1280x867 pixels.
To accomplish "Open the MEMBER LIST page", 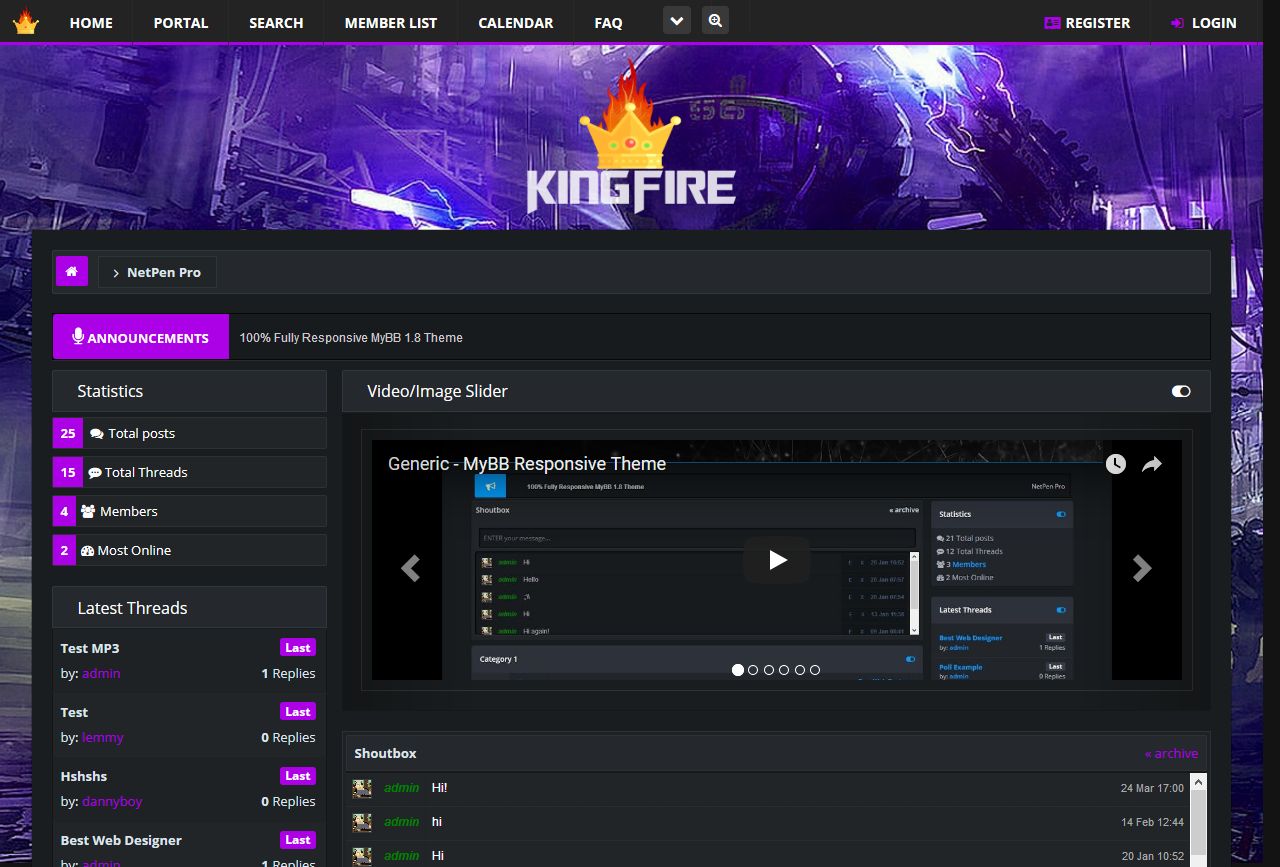I will 391,22.
